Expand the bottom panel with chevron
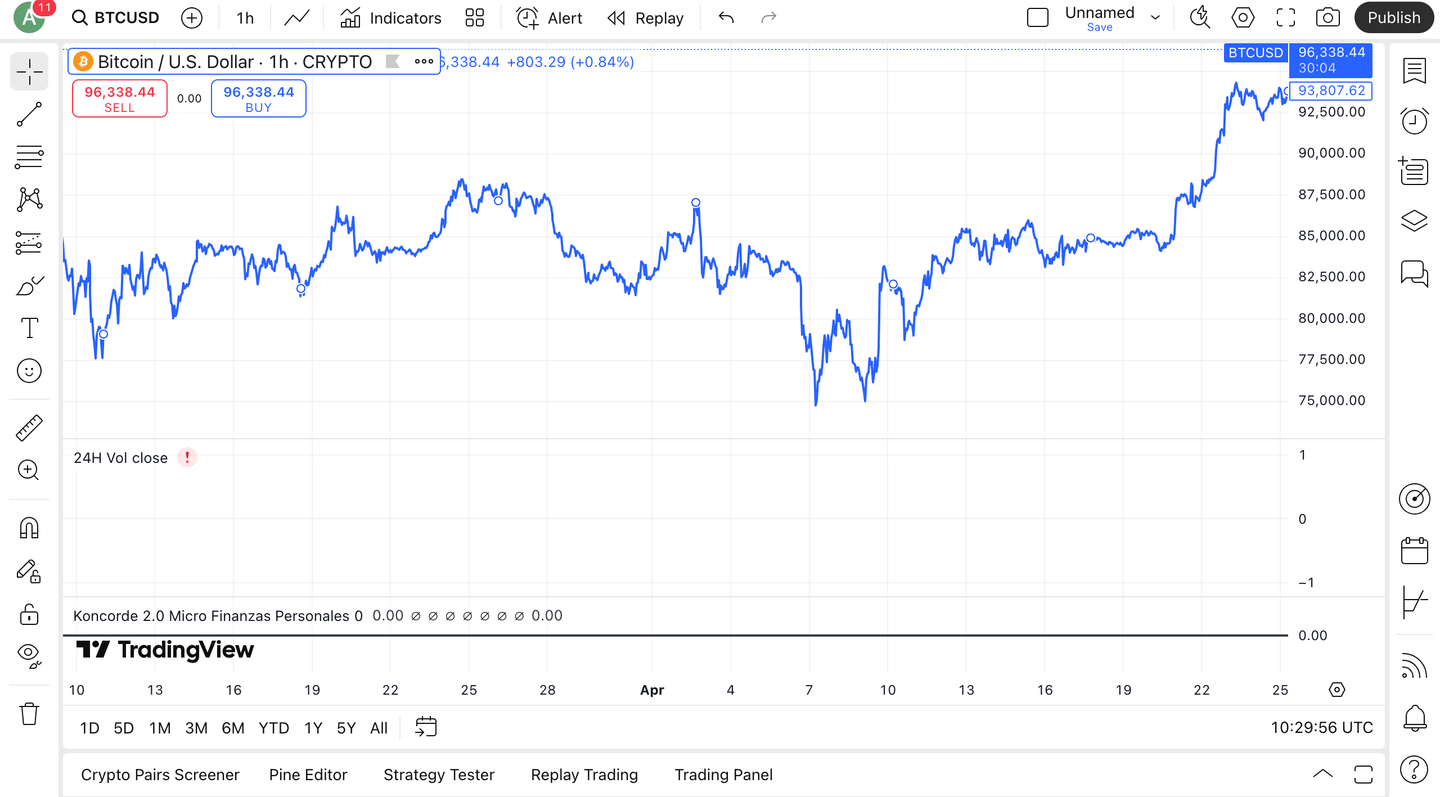This screenshot has width=1440, height=797. point(1322,774)
